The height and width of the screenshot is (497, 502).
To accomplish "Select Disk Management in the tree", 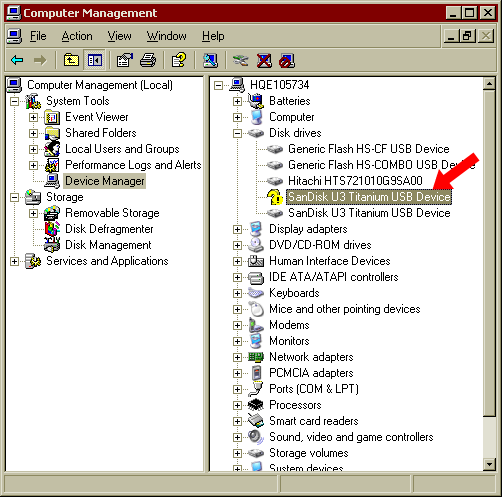I will pyautogui.click(x=108, y=245).
